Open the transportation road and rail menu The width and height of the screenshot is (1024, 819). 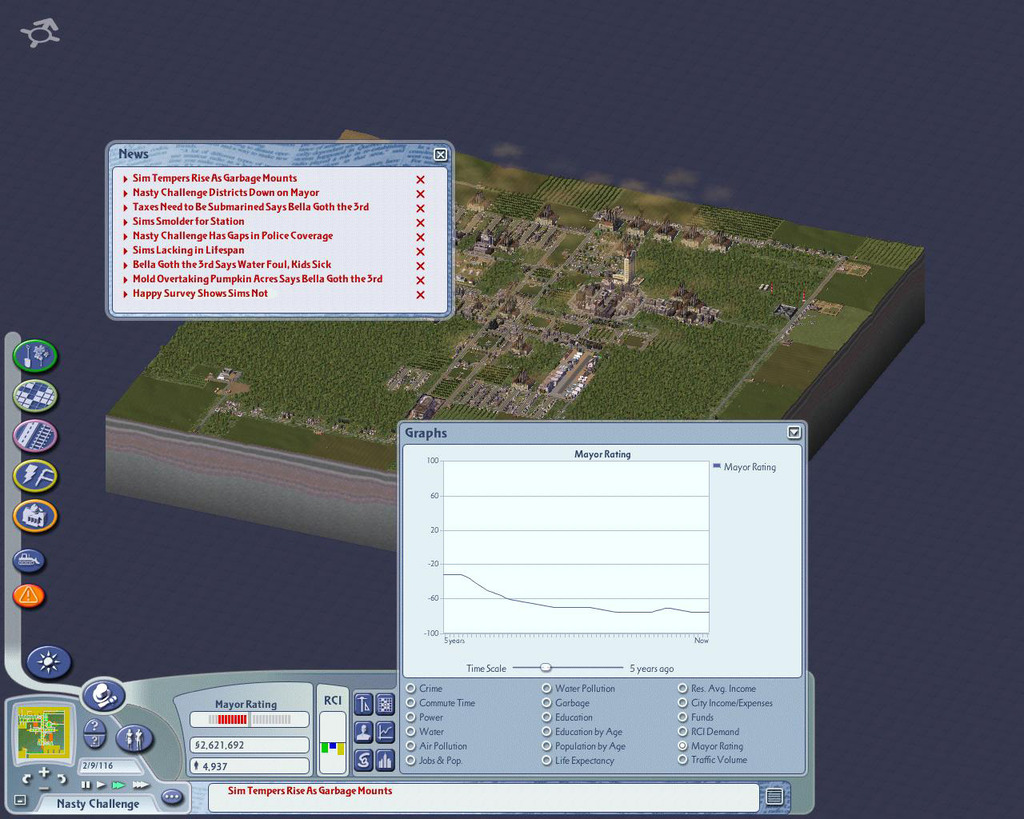click(x=35, y=436)
